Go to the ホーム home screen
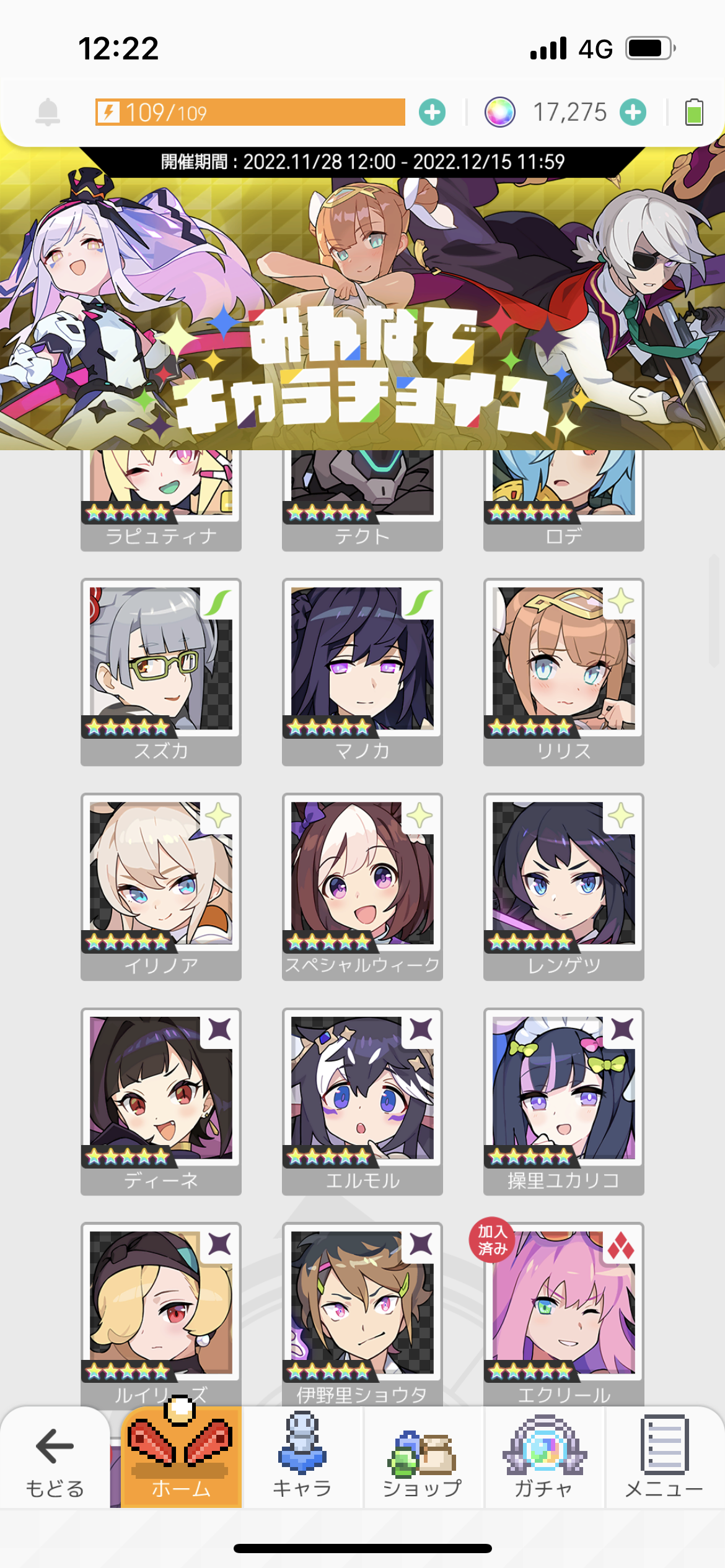The image size is (725, 1568). click(x=181, y=1457)
